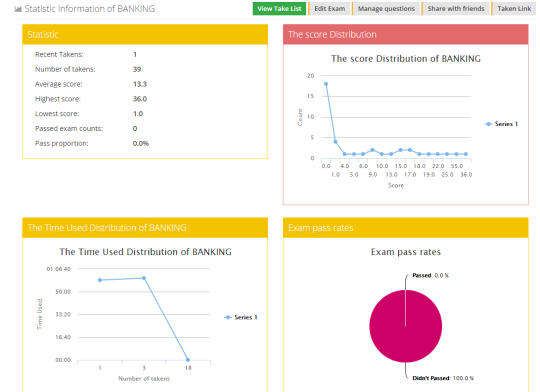Click the Passed 0.0 % pie label
Image resolution: width=540 pixels, height=392 pixels.
click(x=430, y=276)
